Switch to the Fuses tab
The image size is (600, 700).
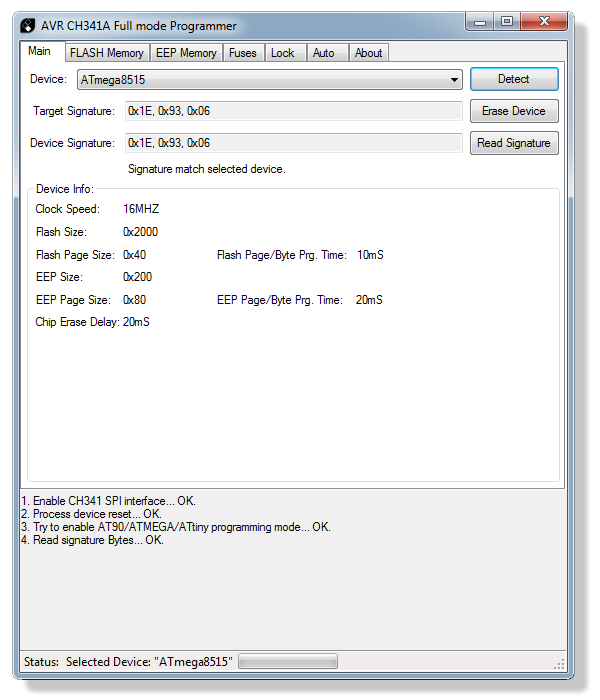[243, 53]
